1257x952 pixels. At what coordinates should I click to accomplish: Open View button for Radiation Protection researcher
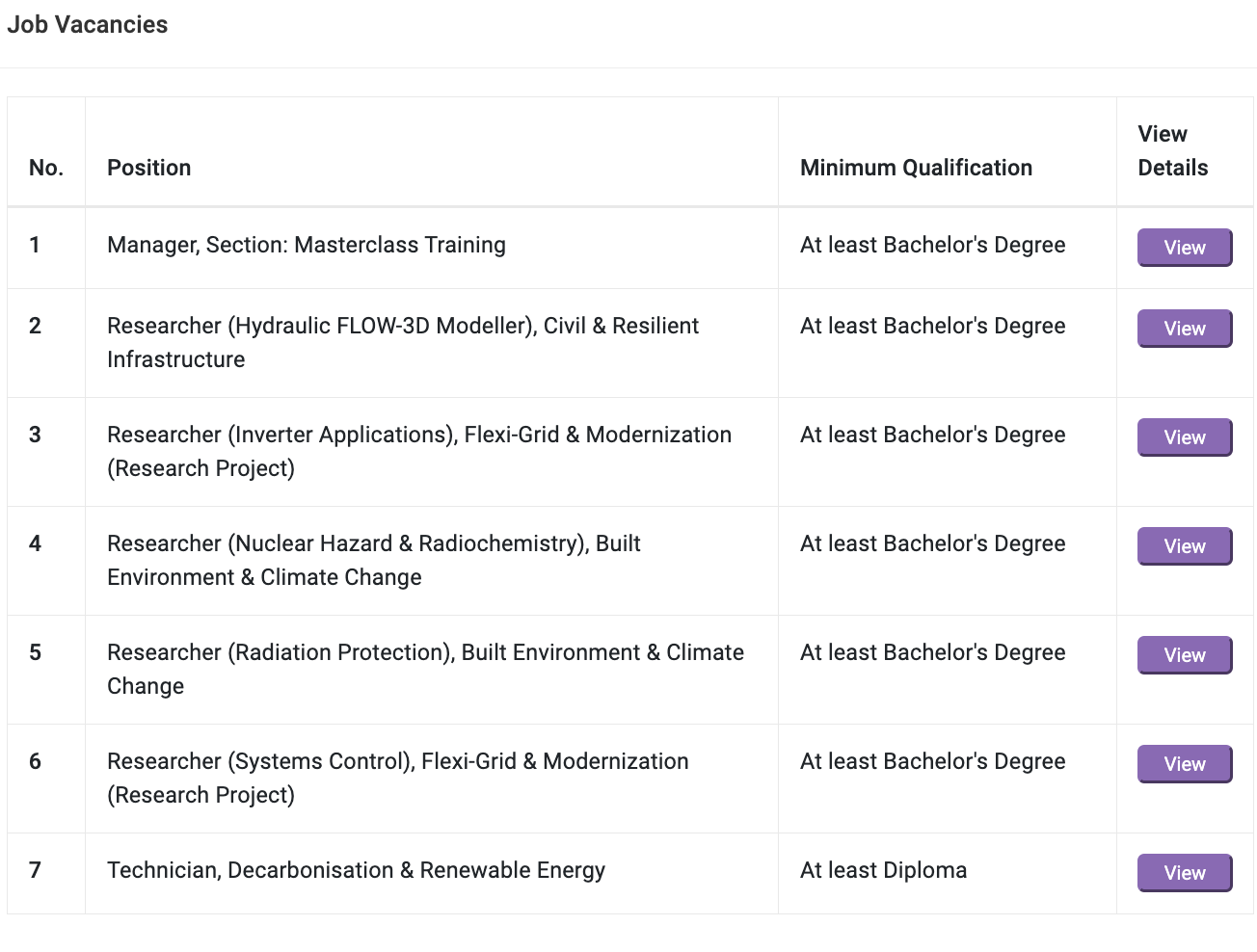coord(1184,655)
